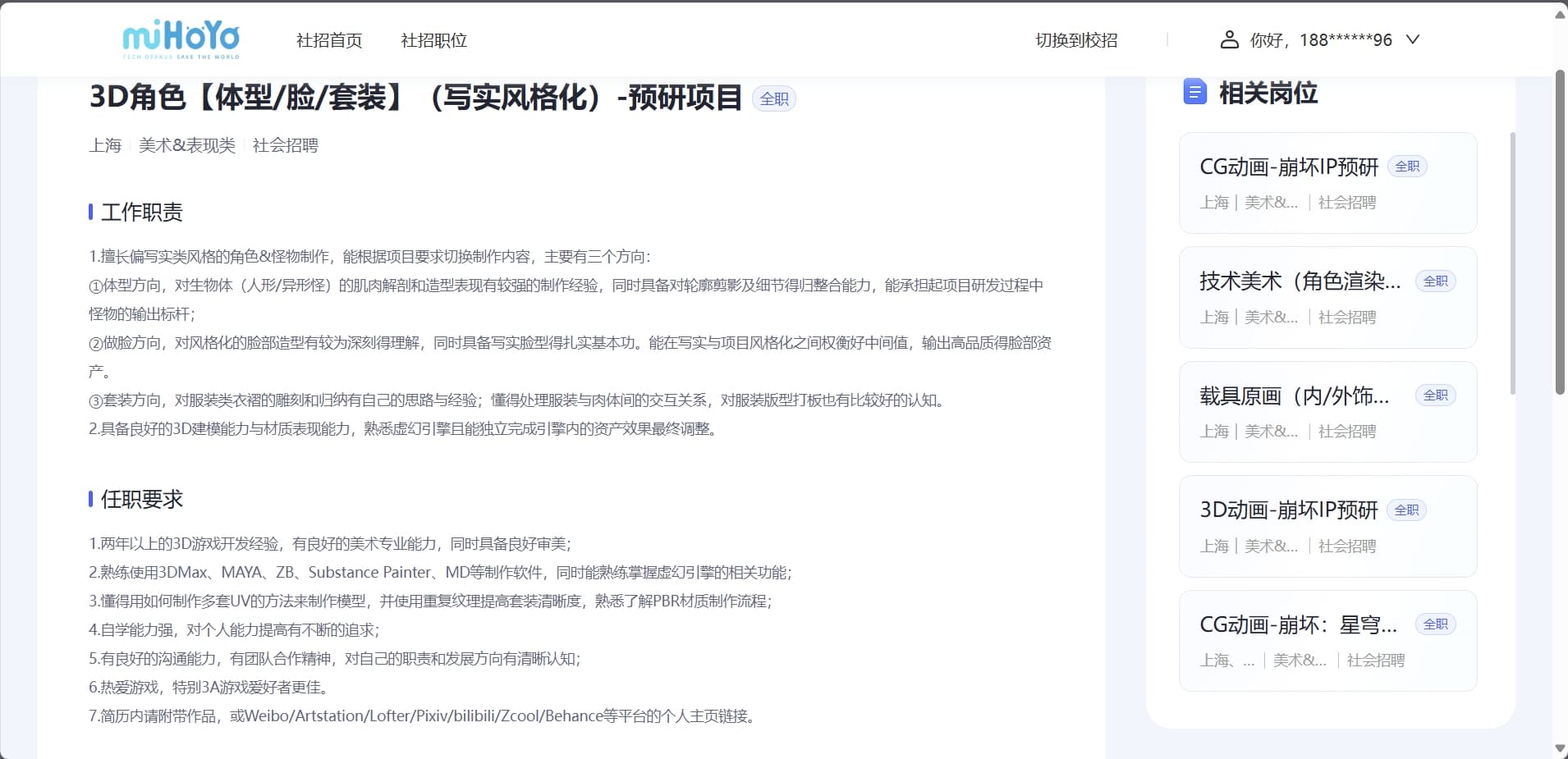Open the 社招职位 menu item
Viewport: 1568px width, 759px height.
(433, 40)
